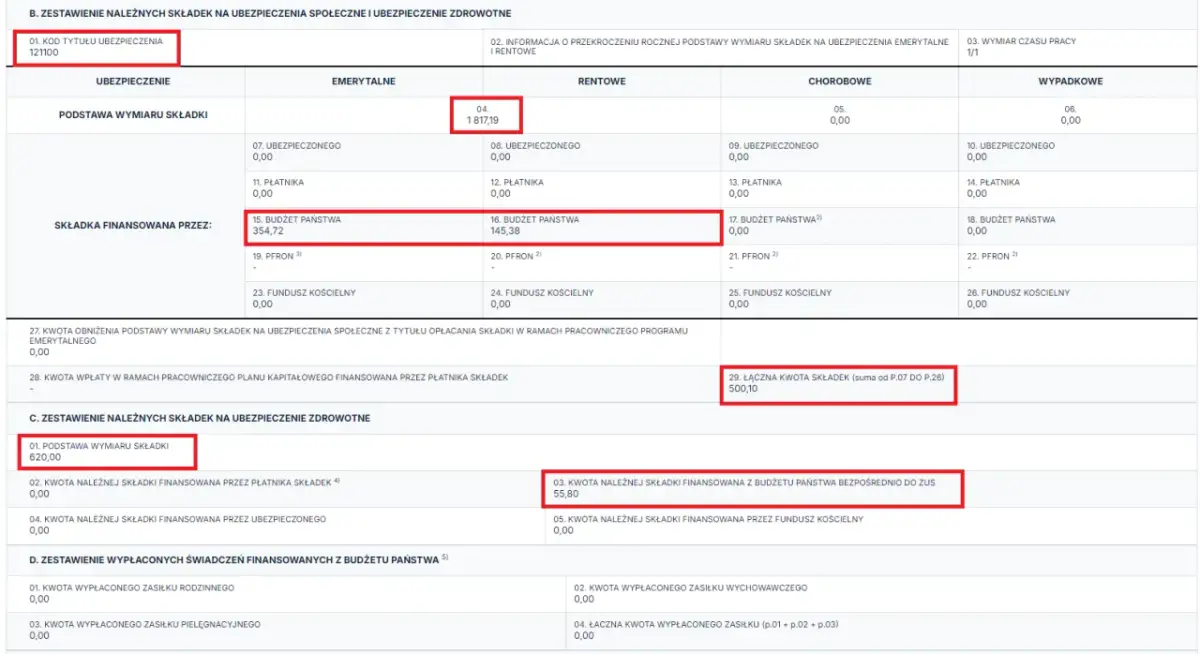Viewport: 1200px width, 654px height.
Task: Click the '21. PFRON' field
Action: pyautogui.click(x=840, y=262)
